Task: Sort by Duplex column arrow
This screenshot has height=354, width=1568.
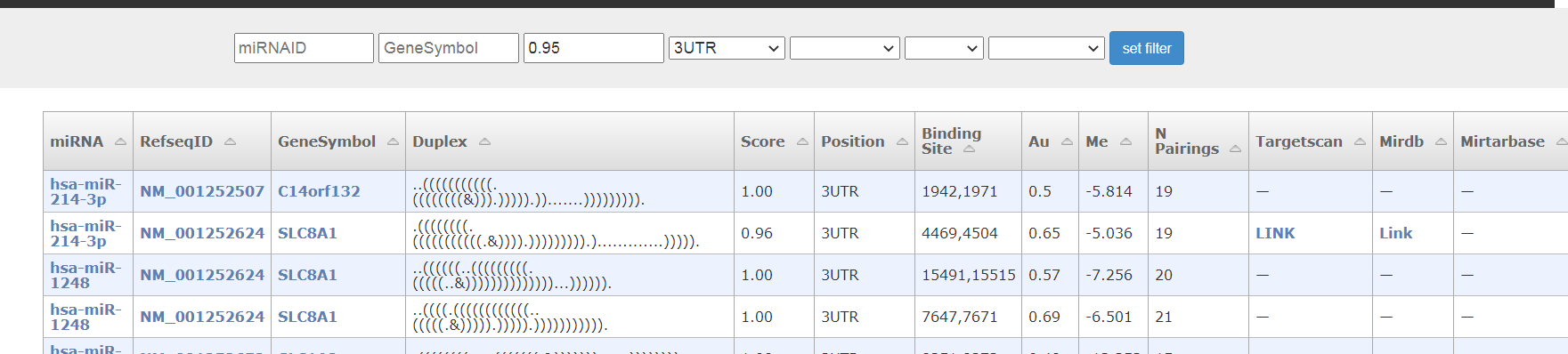Action: 484,141
